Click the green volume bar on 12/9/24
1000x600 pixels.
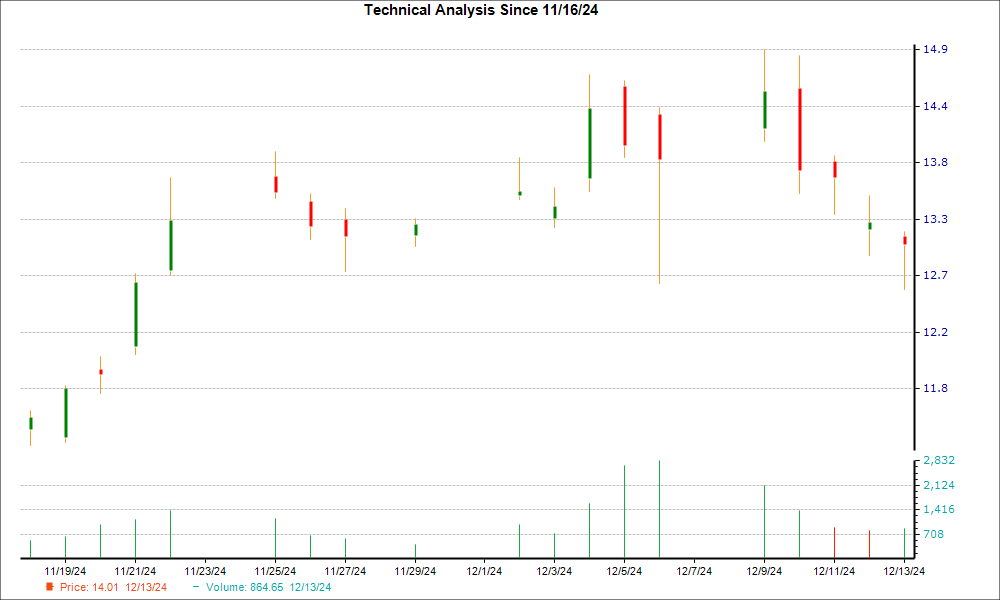coord(765,521)
